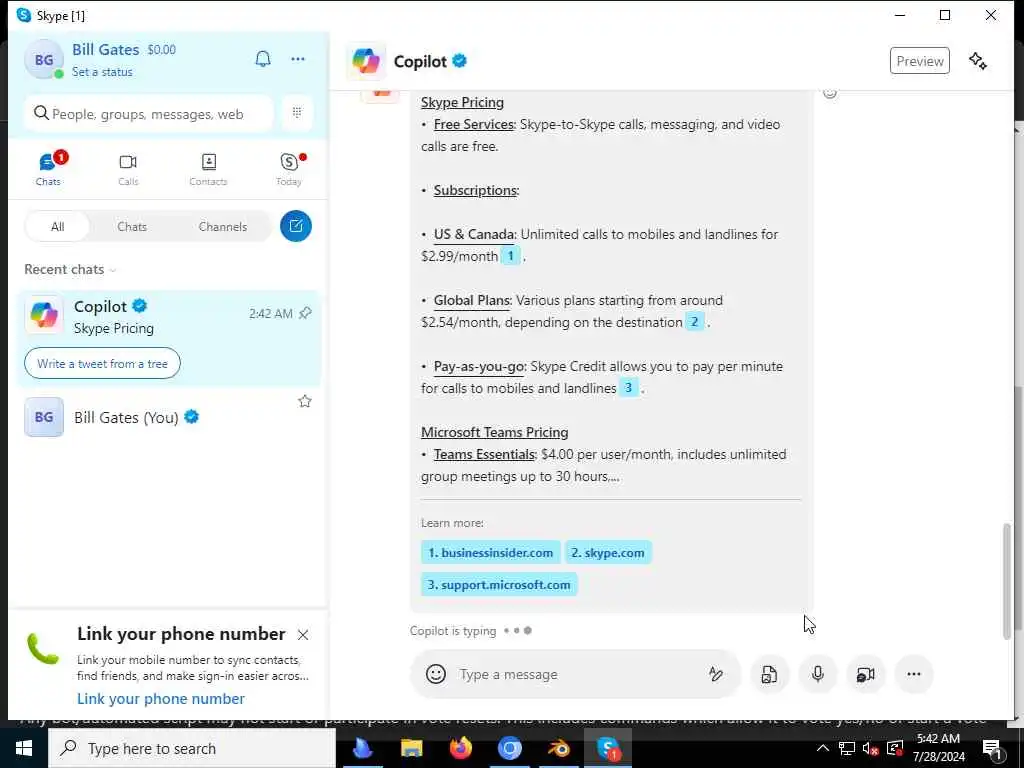
Task: Open the notifications bell
Action: 263,59
